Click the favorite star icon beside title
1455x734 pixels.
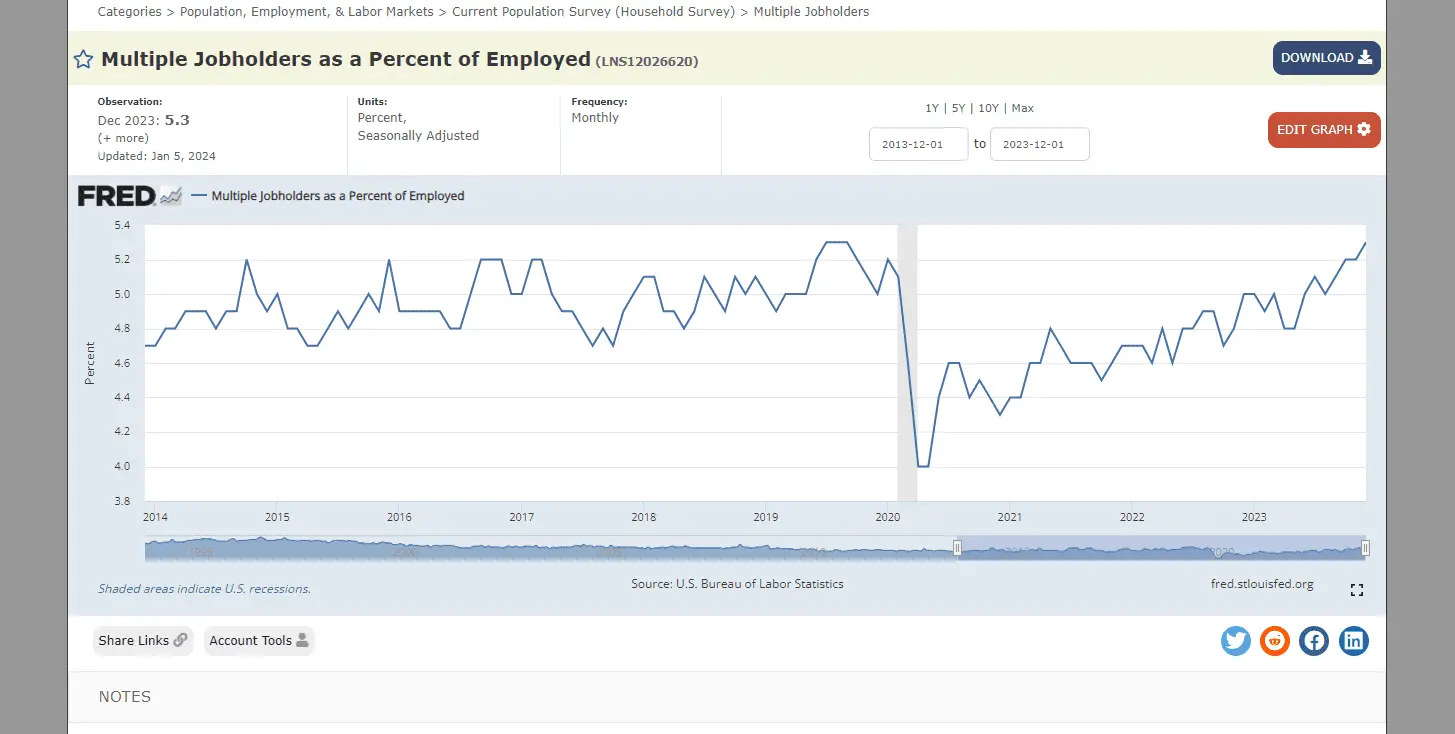(x=84, y=60)
